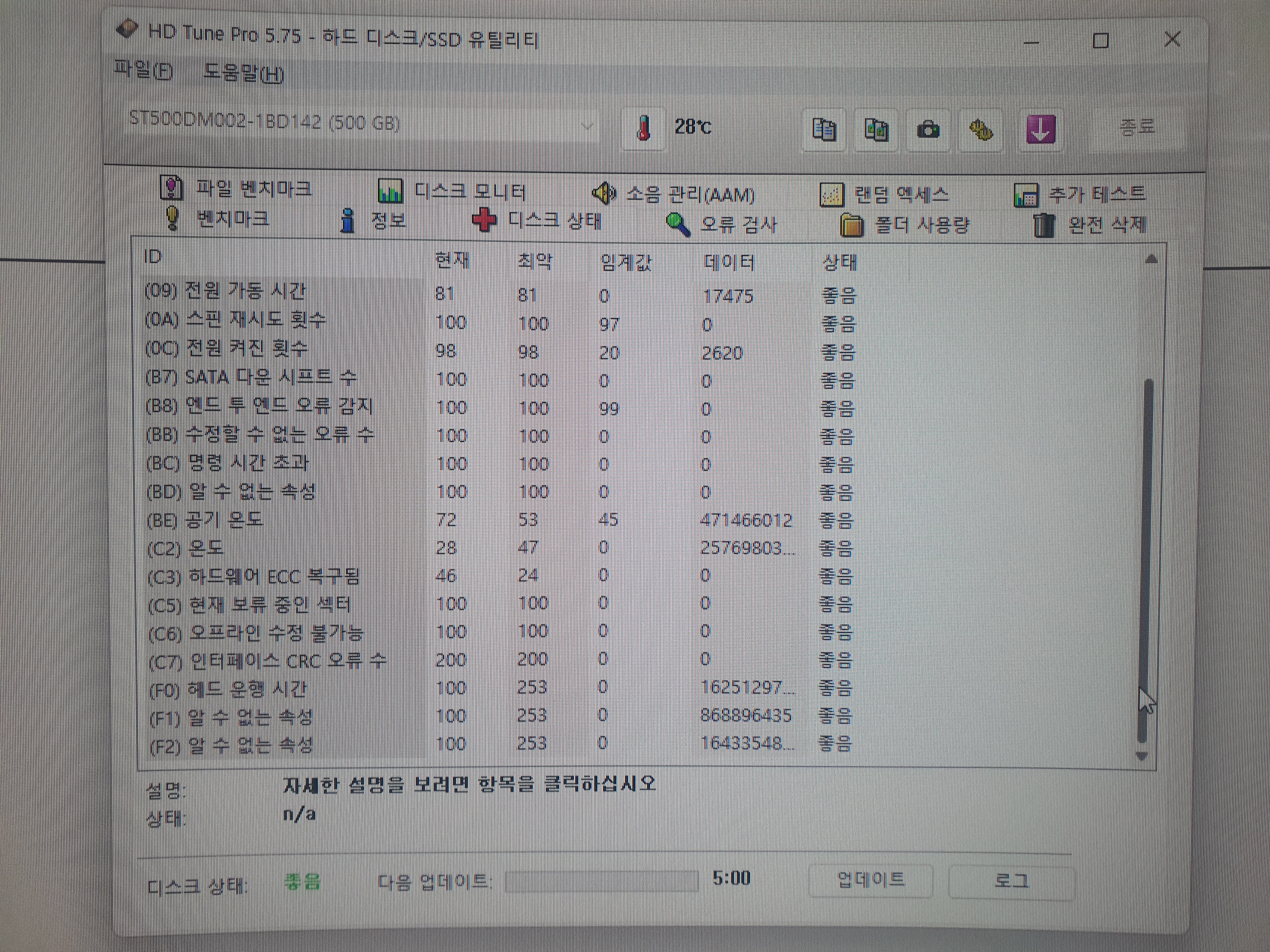Switch to the 폴더 사용량 tab
This screenshot has width=1270, height=952.
905,225
